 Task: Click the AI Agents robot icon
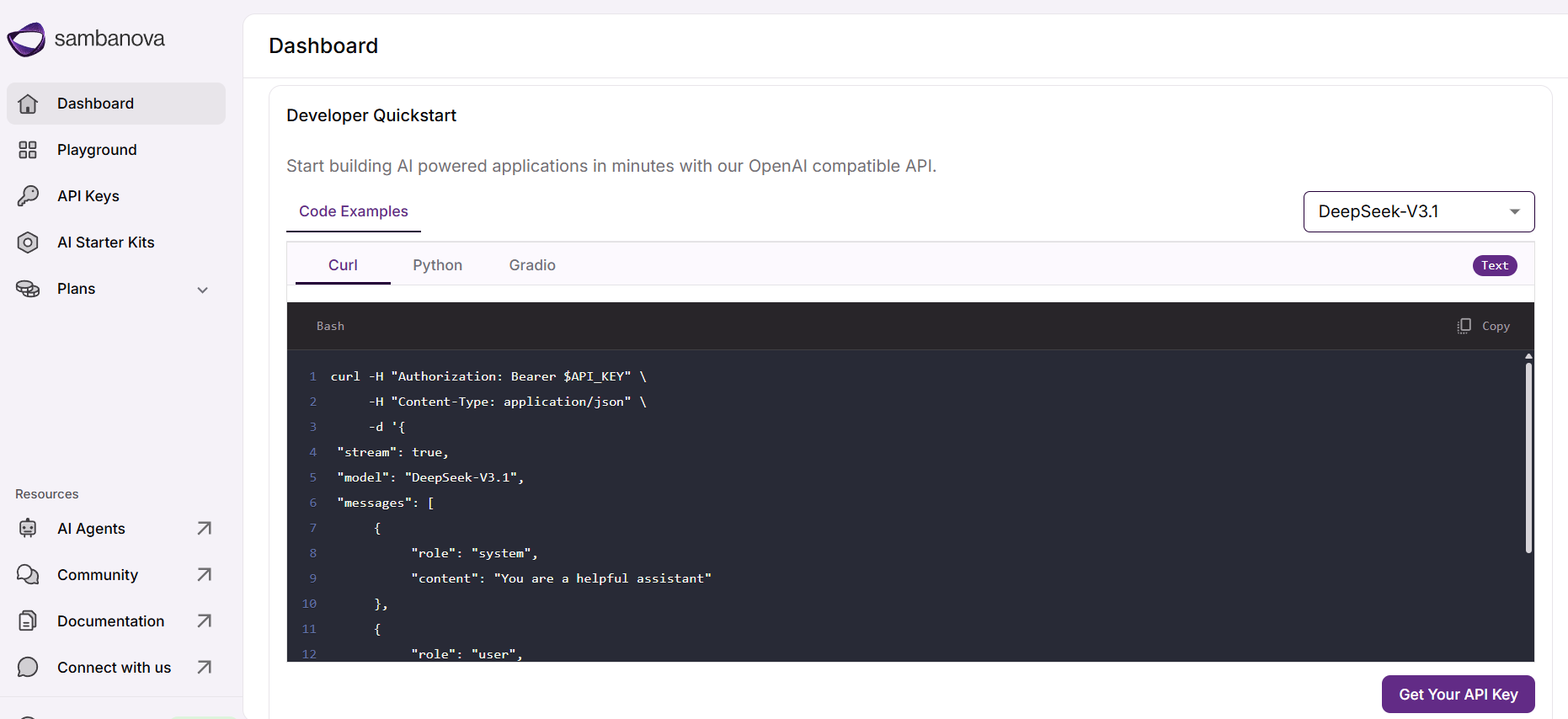point(28,528)
